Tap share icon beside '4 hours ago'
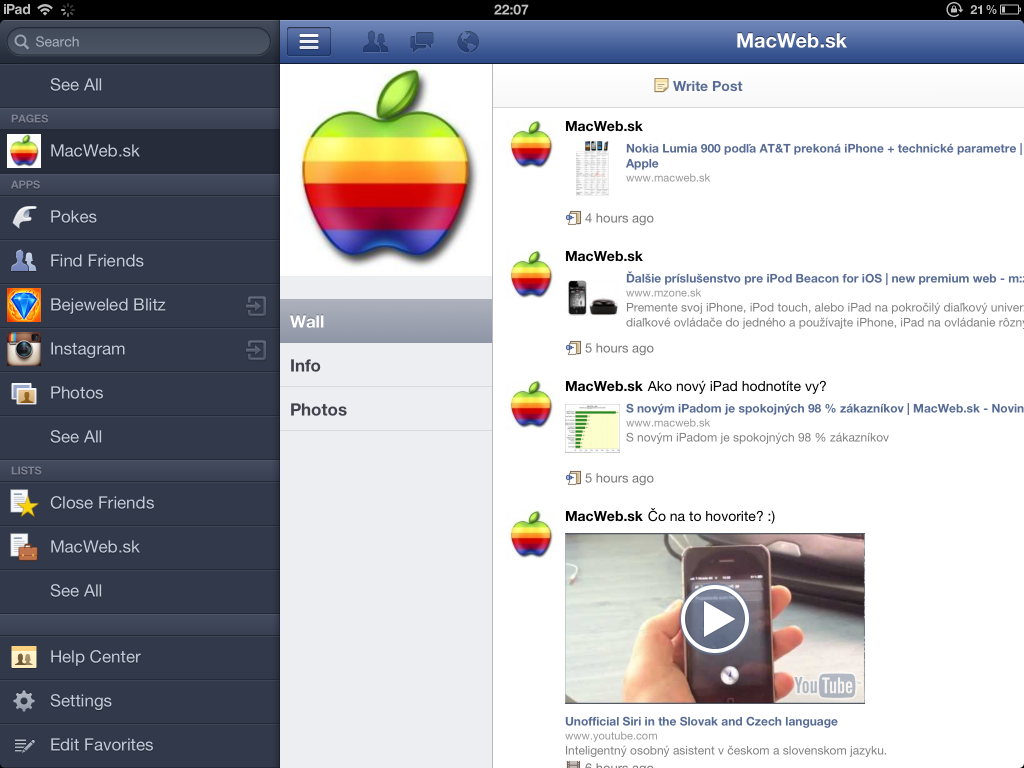Screen dimensions: 1024x768 pyautogui.click(x=573, y=218)
